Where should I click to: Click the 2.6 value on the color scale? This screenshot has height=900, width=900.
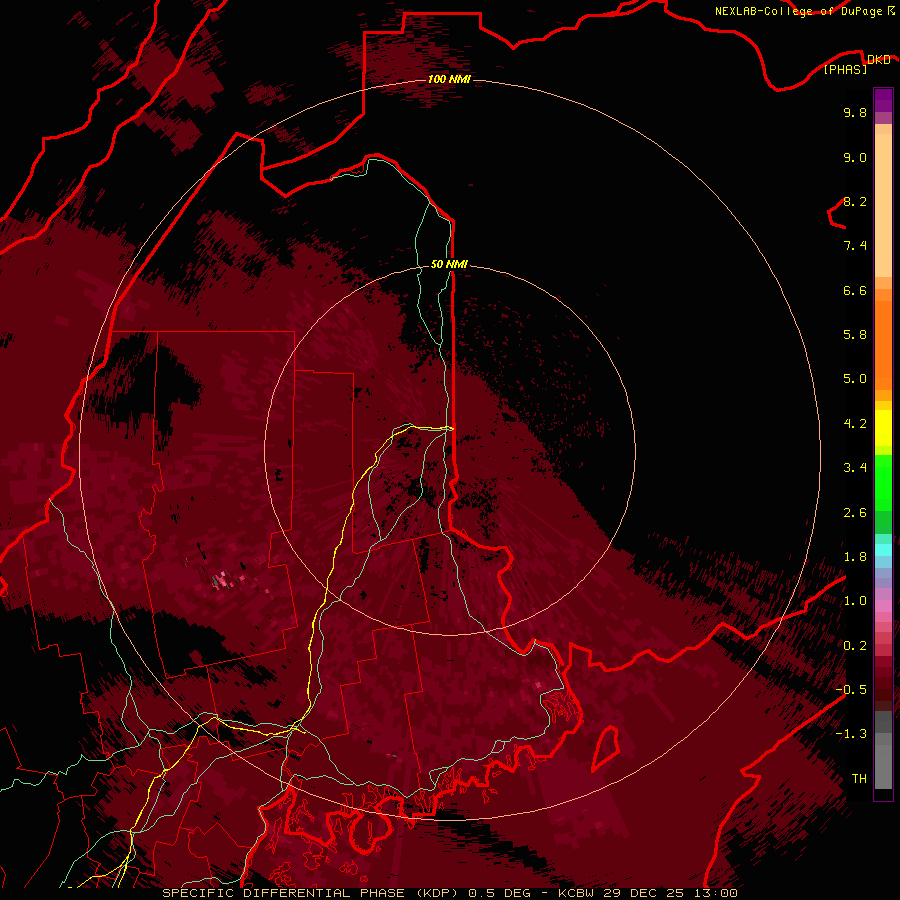tap(855, 513)
